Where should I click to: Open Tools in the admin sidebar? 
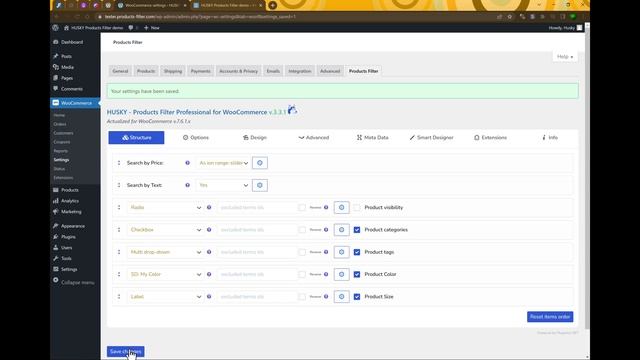(x=66, y=258)
